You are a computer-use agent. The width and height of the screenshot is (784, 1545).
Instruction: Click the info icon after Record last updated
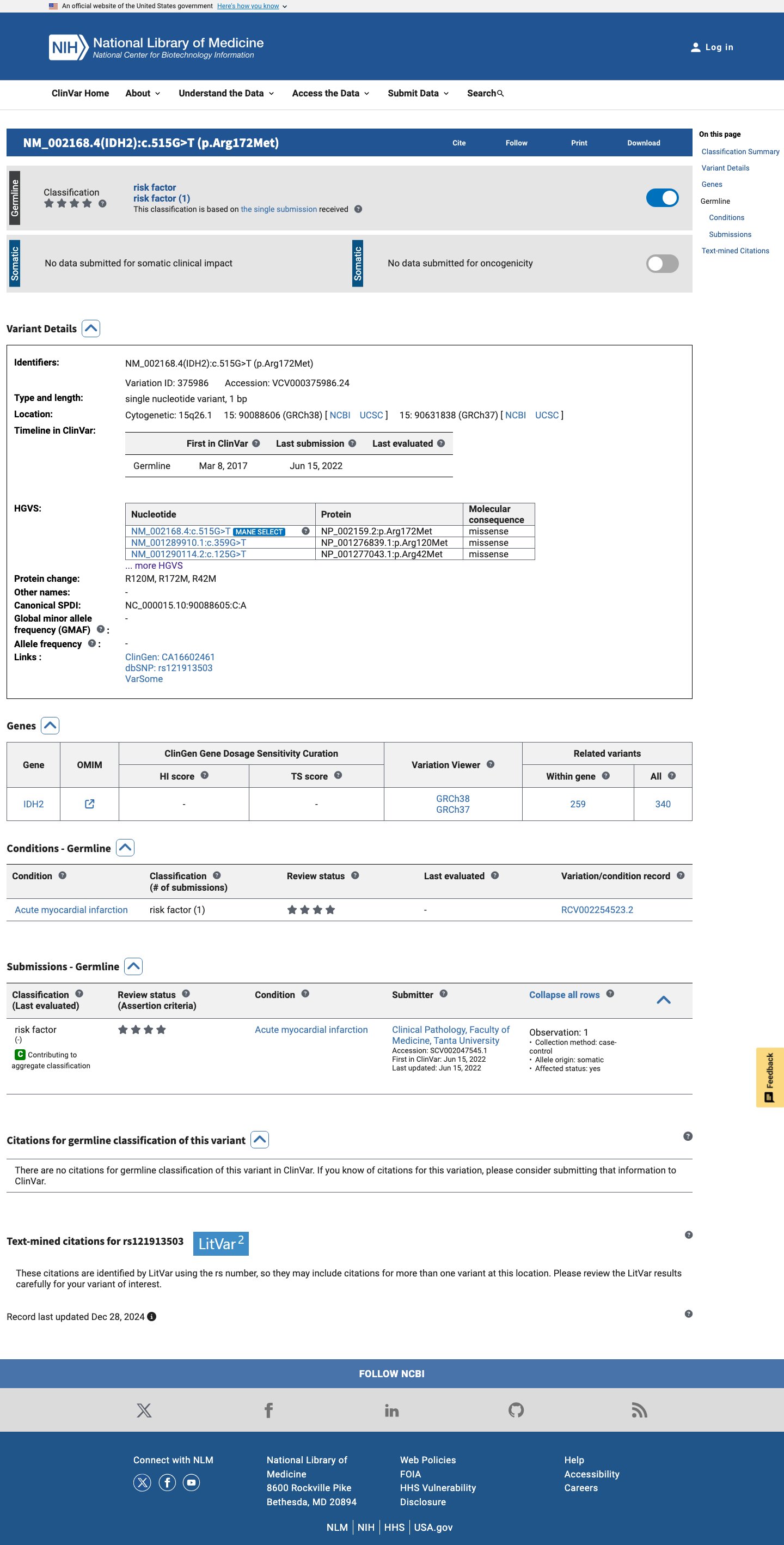152,1317
